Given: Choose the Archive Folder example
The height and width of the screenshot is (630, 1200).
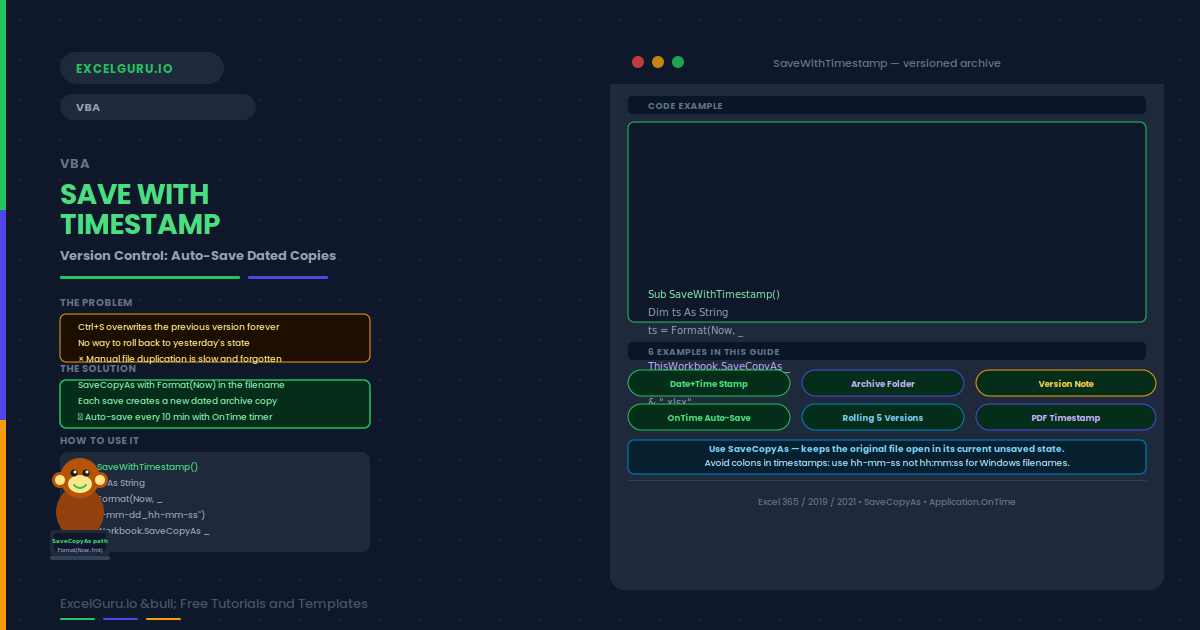Looking at the screenshot, I should pyautogui.click(x=883, y=383).
